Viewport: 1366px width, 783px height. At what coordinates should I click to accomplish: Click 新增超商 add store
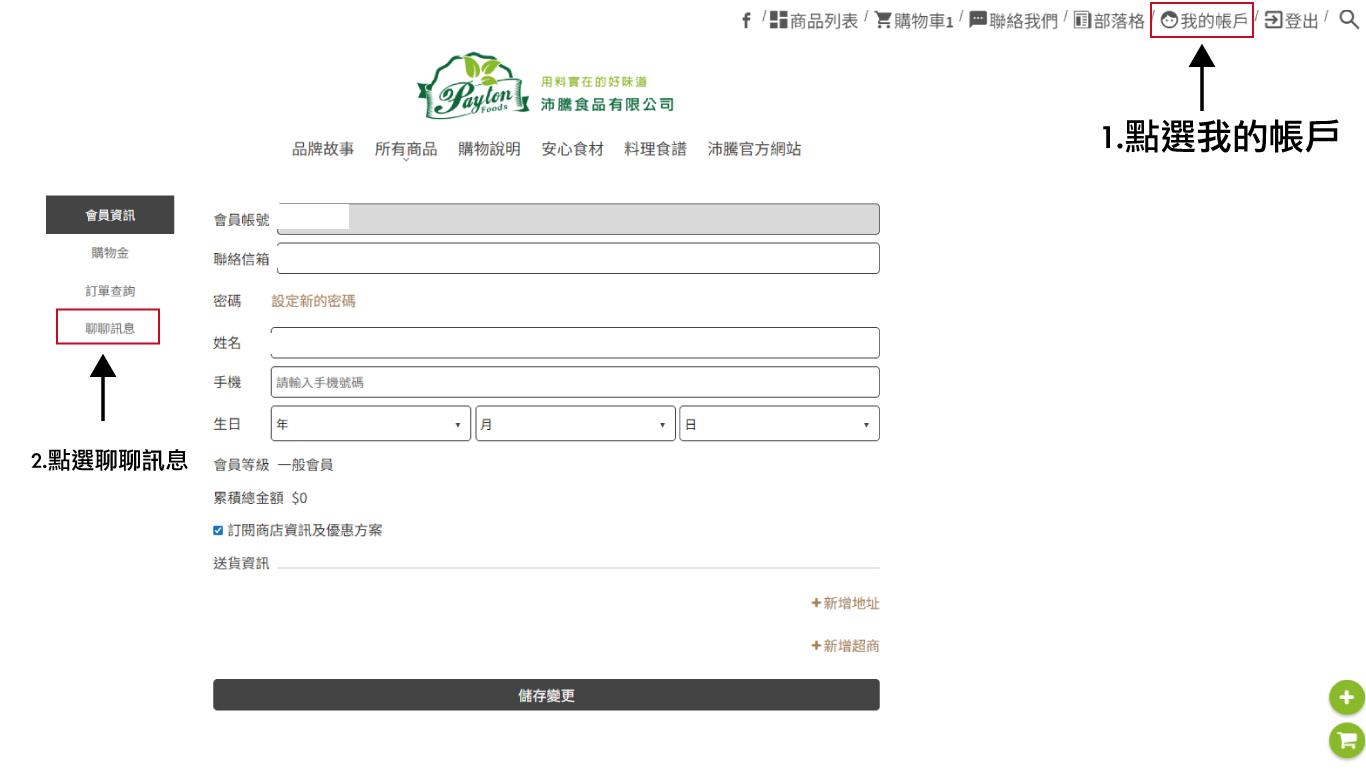(x=846, y=647)
